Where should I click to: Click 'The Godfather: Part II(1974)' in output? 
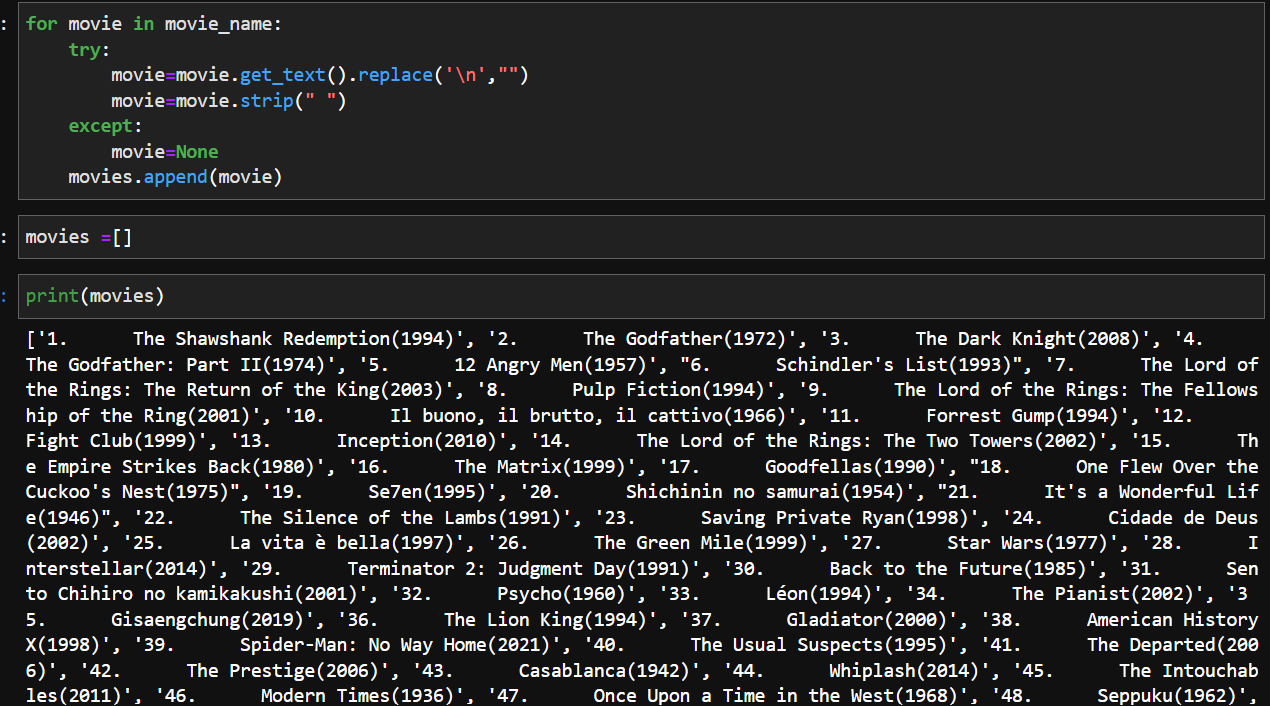pyautogui.click(x=175, y=365)
